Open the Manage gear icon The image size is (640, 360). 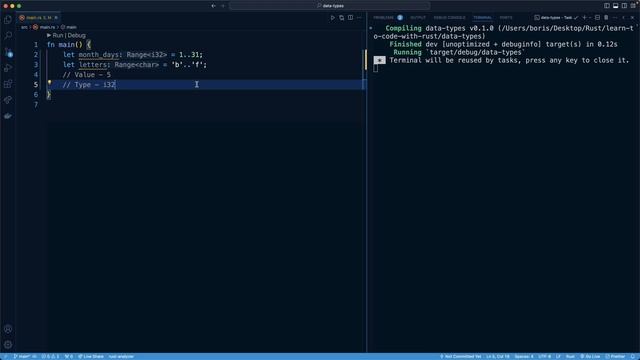pyautogui.click(x=8, y=345)
